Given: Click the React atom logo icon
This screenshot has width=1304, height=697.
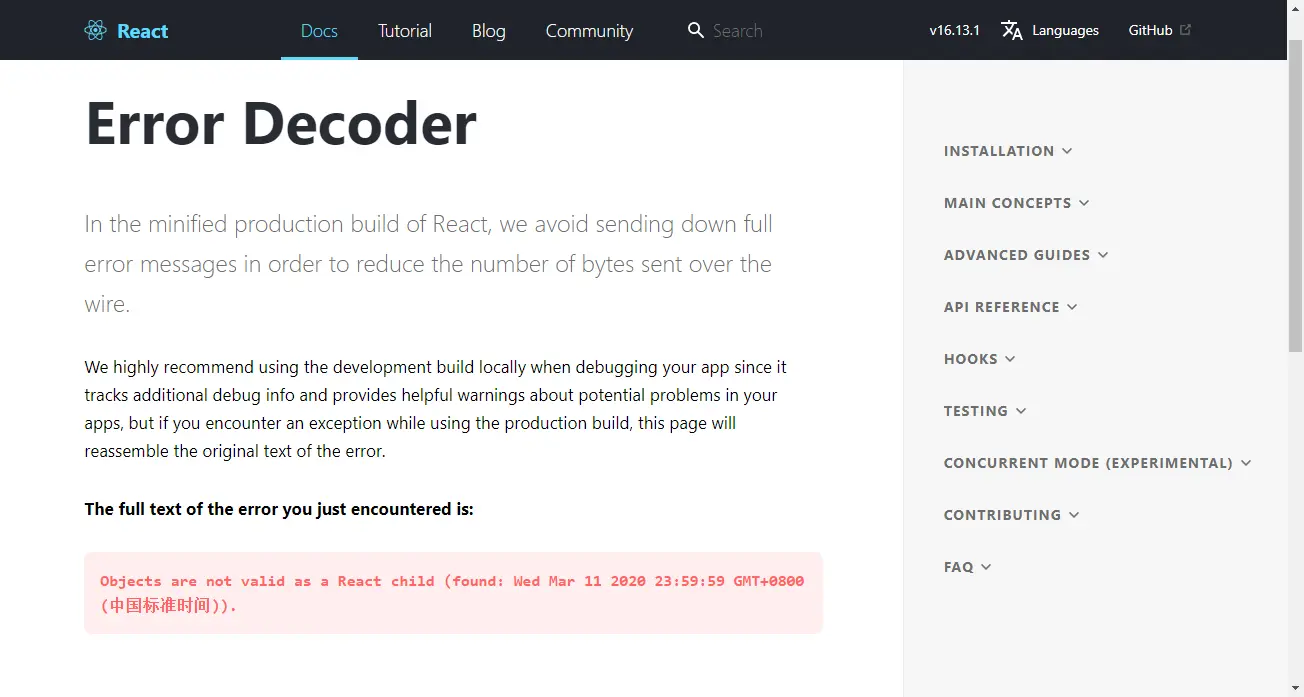Looking at the screenshot, I should click(96, 30).
